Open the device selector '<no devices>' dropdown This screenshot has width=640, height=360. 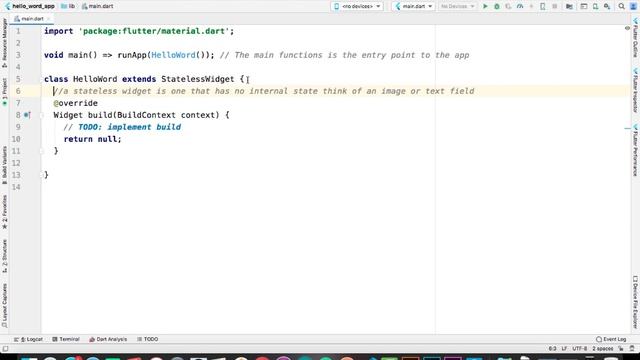pyautogui.click(x=357, y=6)
